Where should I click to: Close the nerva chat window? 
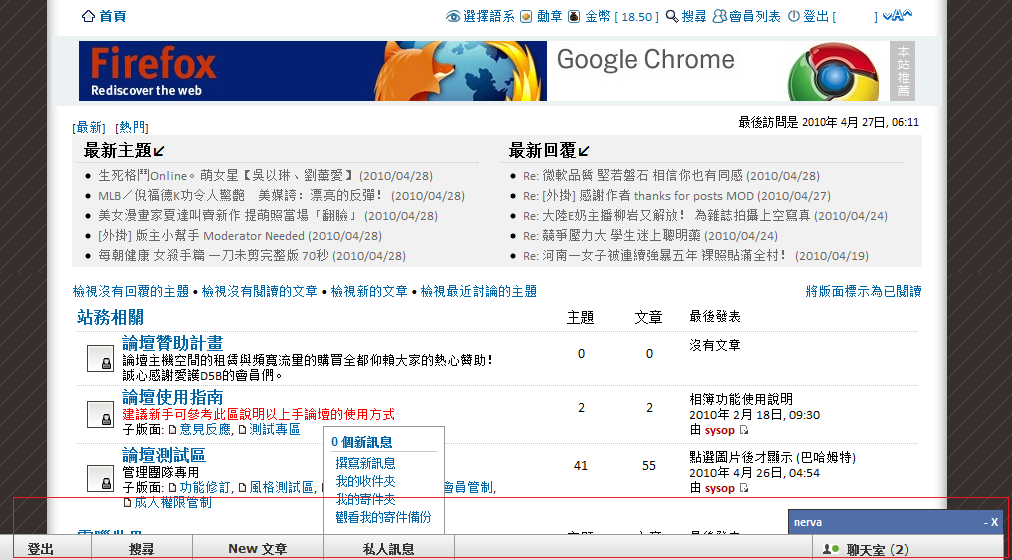(995, 523)
